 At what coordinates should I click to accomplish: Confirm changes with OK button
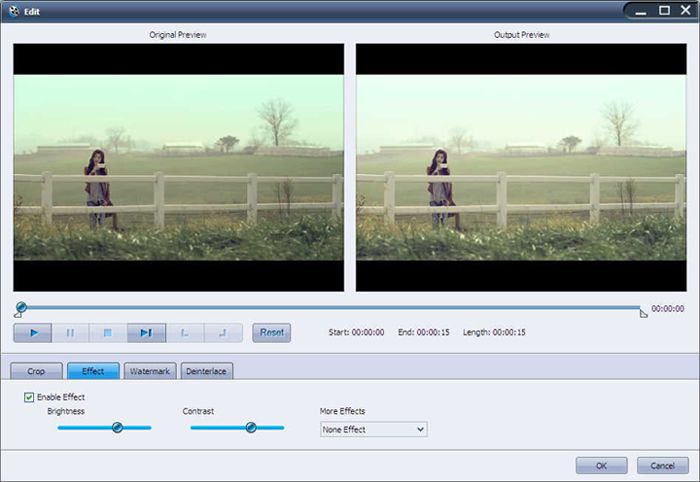601,465
